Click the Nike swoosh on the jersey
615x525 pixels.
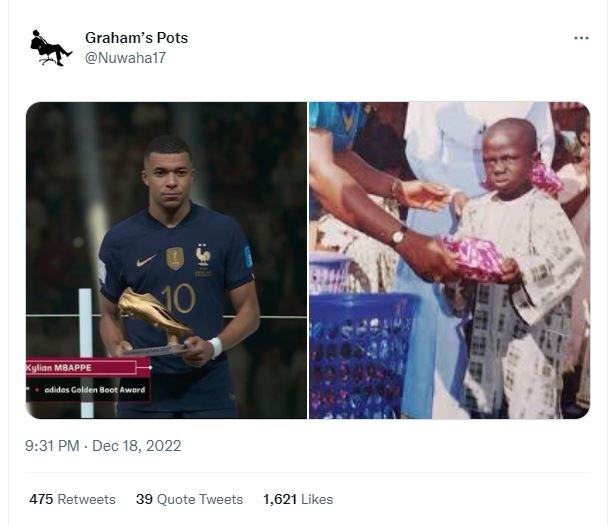point(145,261)
